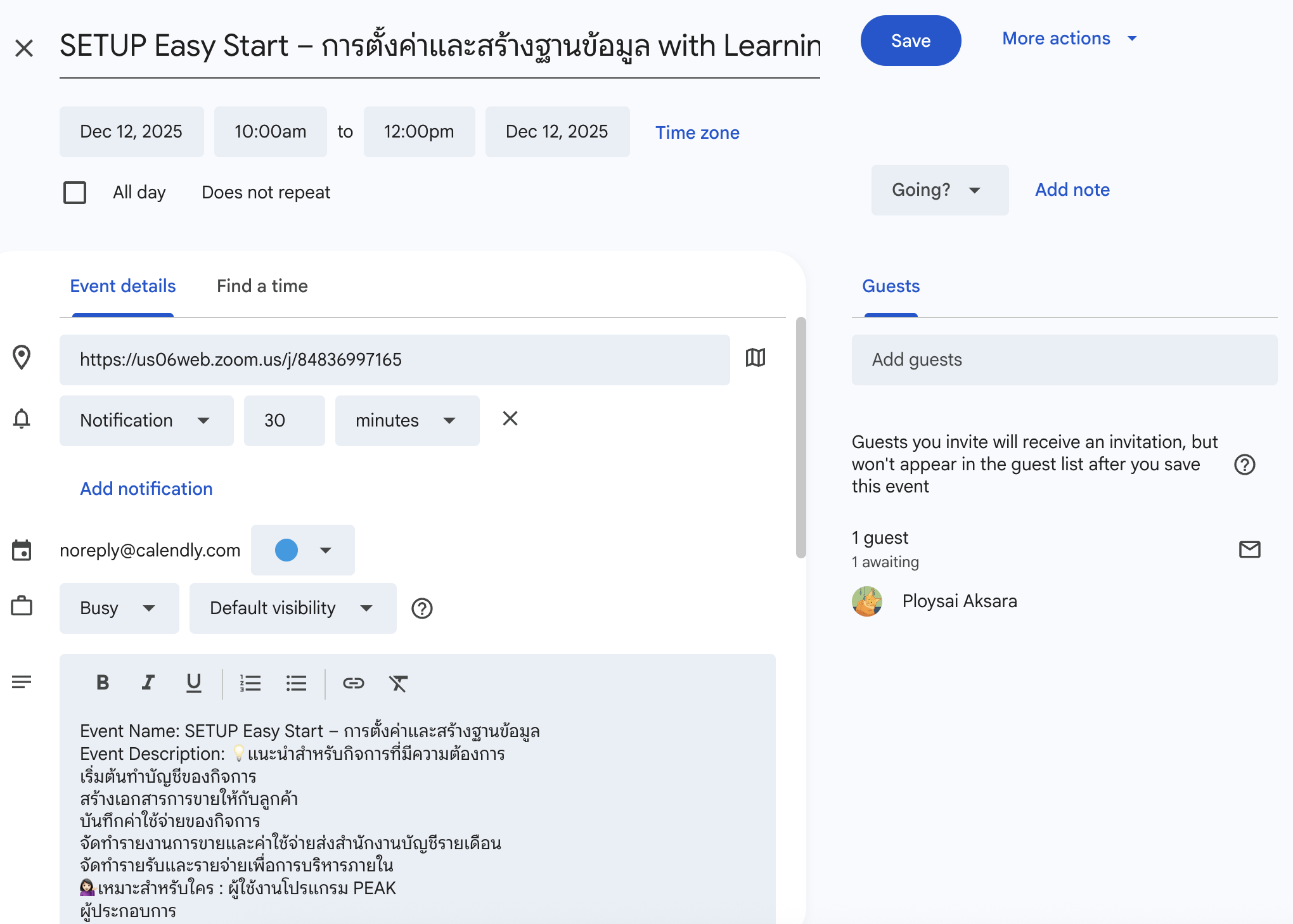Email guests using envelope icon
1293x924 pixels.
(x=1249, y=549)
